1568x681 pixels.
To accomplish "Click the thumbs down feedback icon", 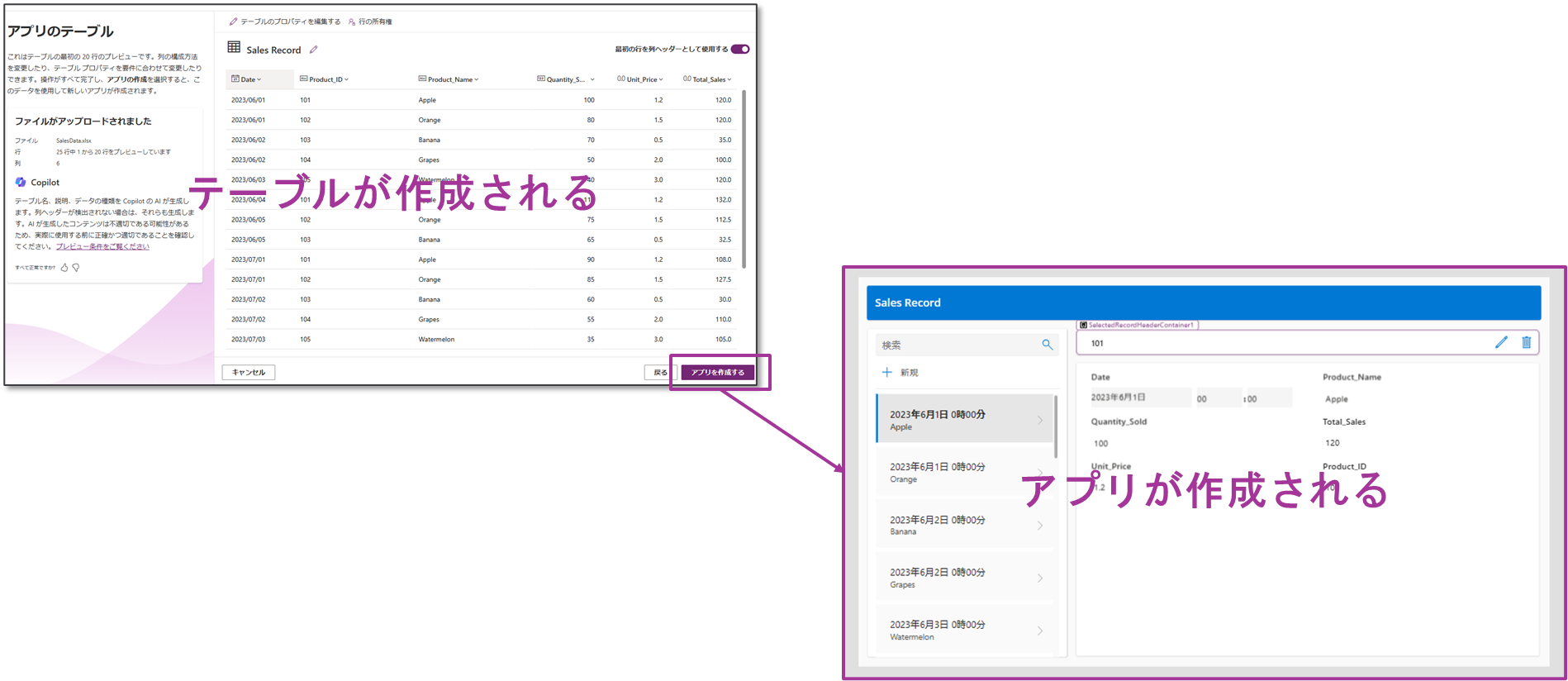I will (x=76, y=268).
